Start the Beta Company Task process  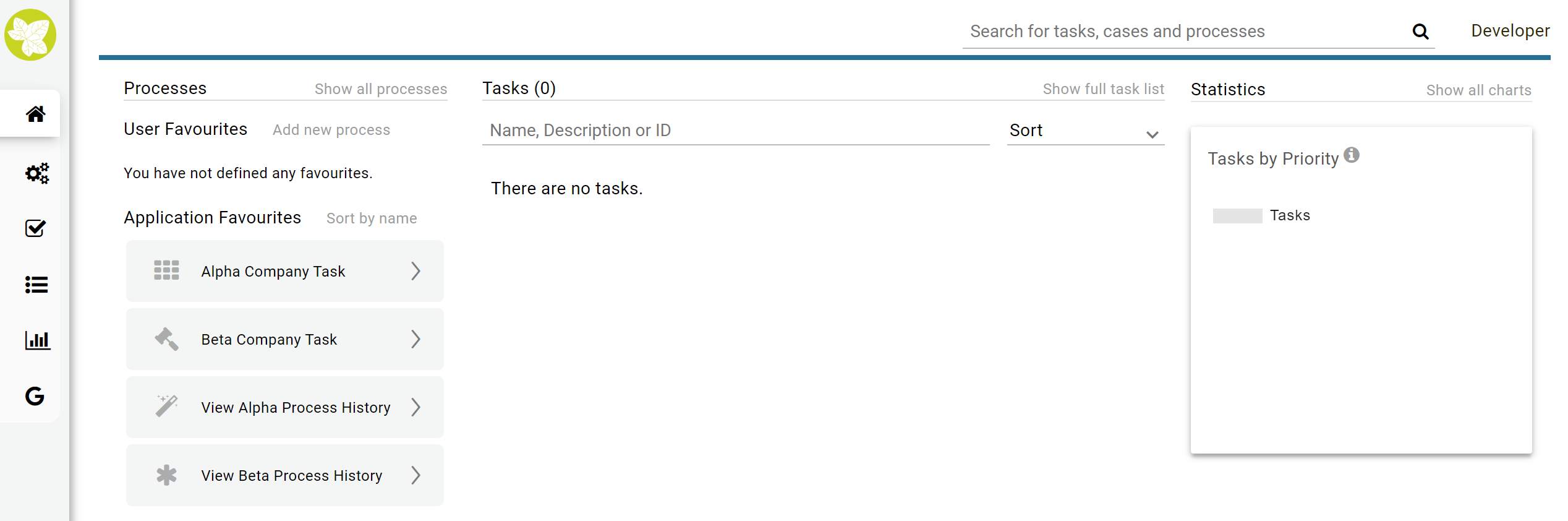tap(285, 339)
